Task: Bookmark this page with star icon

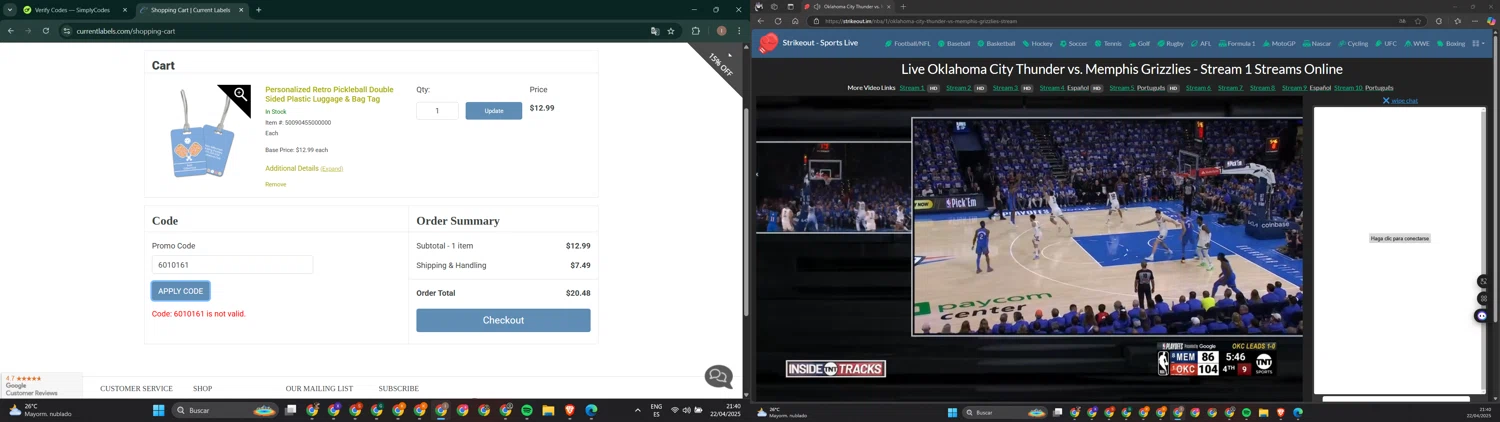Action: pyautogui.click(x=671, y=31)
